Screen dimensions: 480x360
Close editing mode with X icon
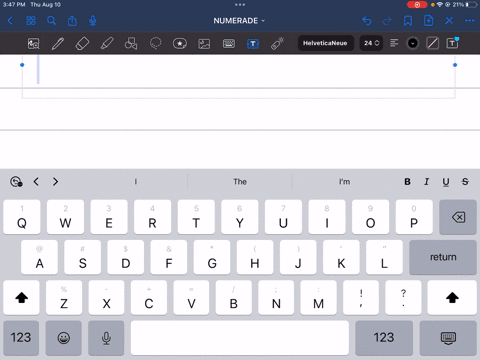pyautogui.click(x=449, y=21)
